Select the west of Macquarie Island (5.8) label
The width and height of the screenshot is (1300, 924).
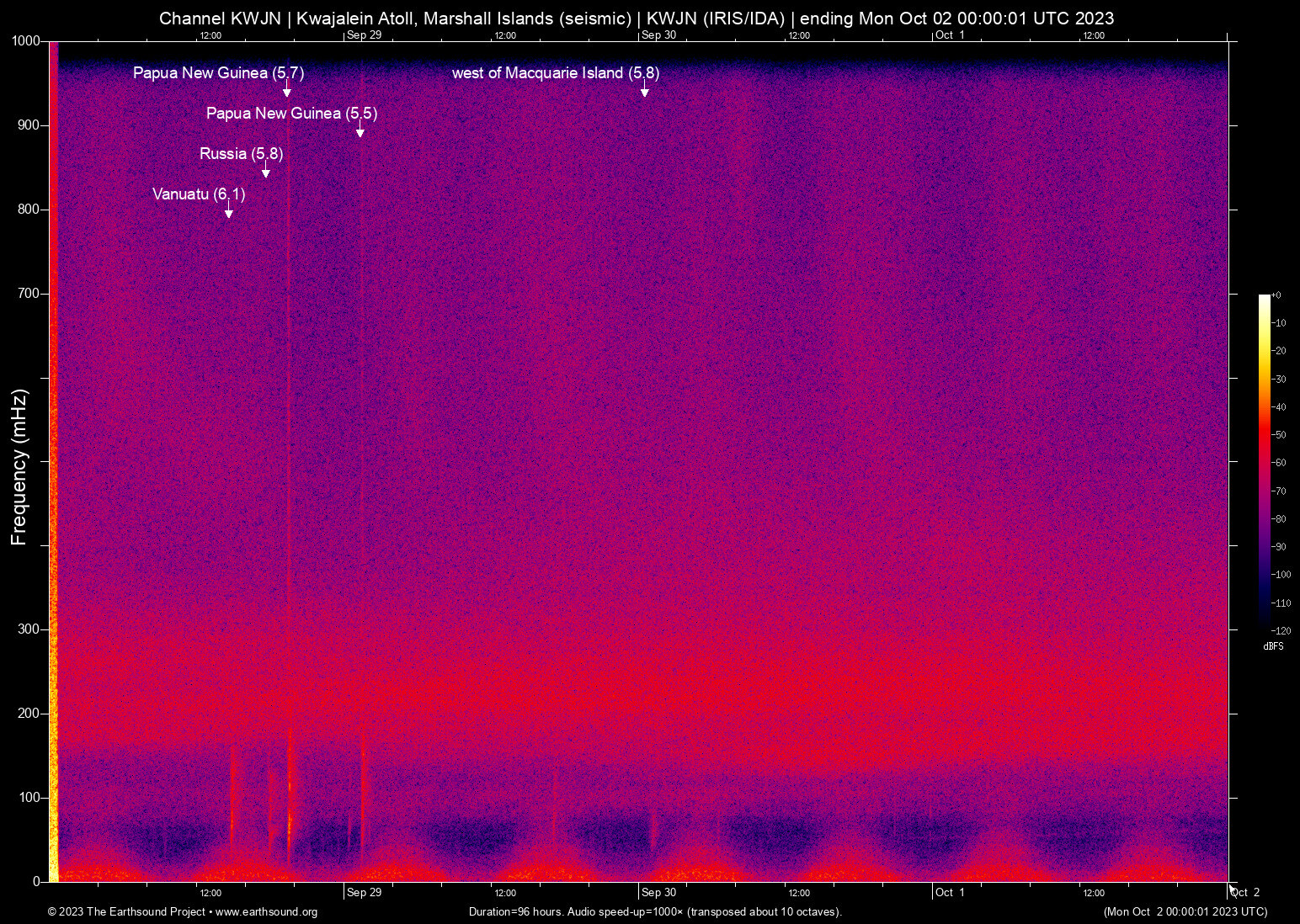point(555,73)
